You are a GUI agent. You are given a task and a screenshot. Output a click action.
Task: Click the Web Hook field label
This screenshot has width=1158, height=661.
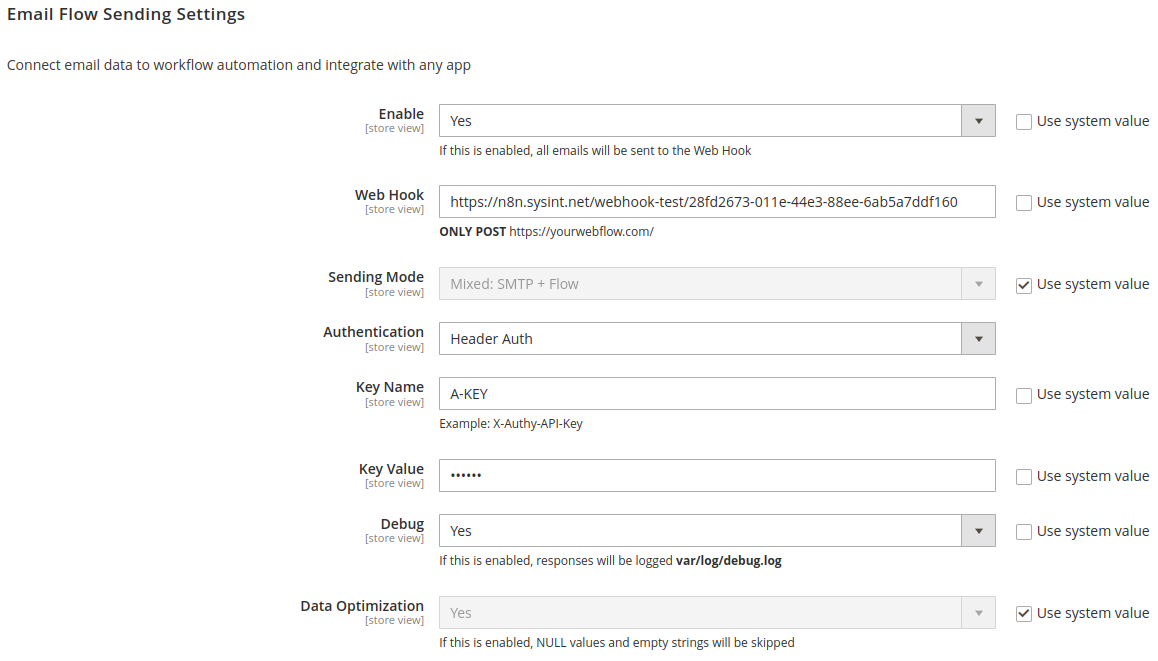pos(389,195)
